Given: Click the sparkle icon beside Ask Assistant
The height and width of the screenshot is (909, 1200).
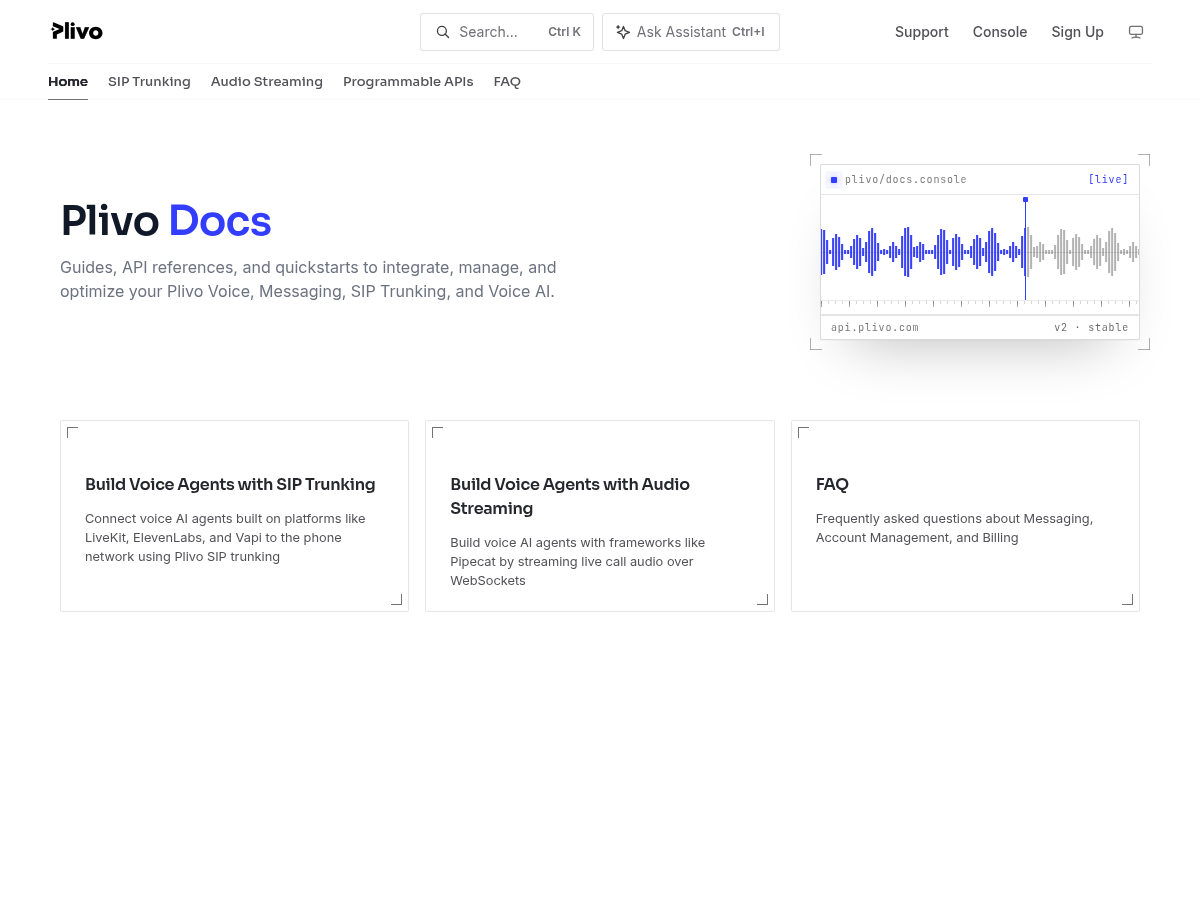Looking at the screenshot, I should (x=623, y=32).
